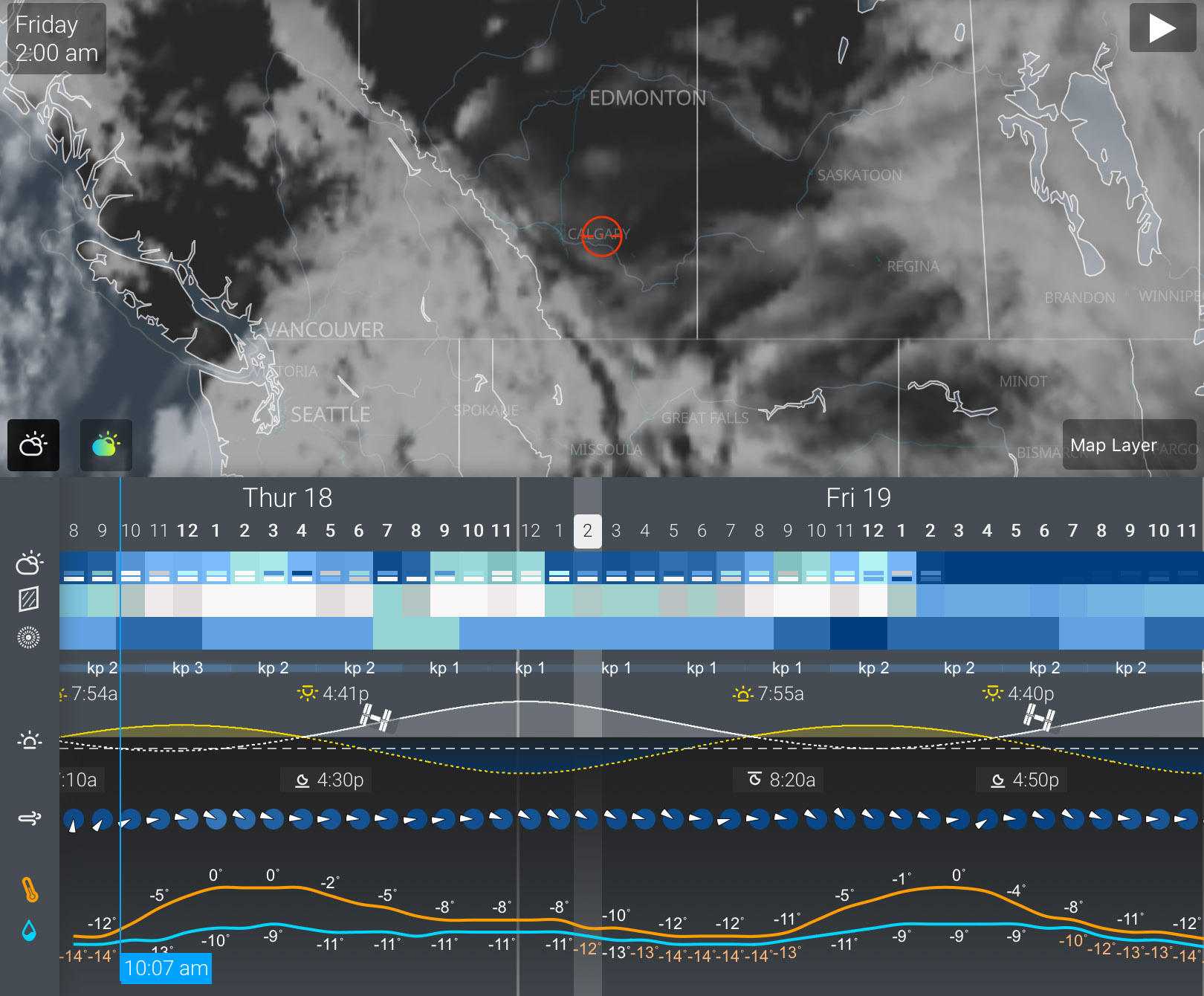
Task: Click the dew point droplet icon
Action: click(29, 931)
